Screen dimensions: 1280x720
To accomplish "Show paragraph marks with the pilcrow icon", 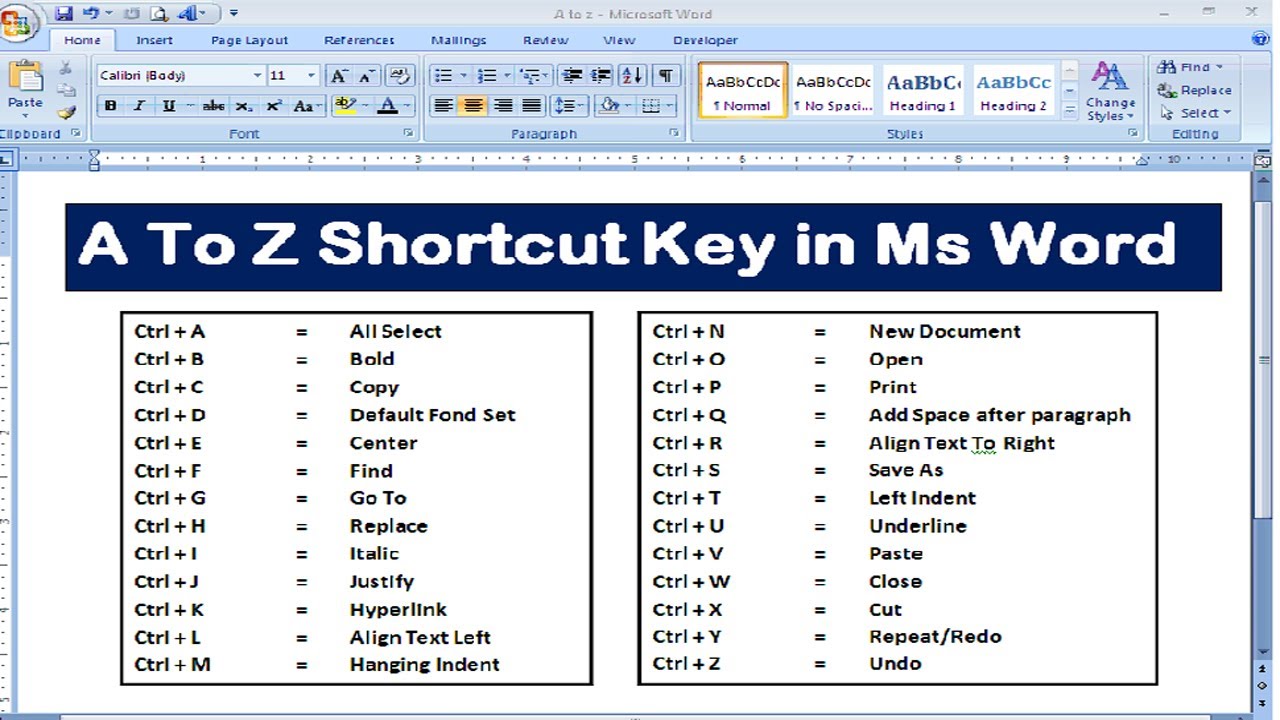I will tap(666, 75).
